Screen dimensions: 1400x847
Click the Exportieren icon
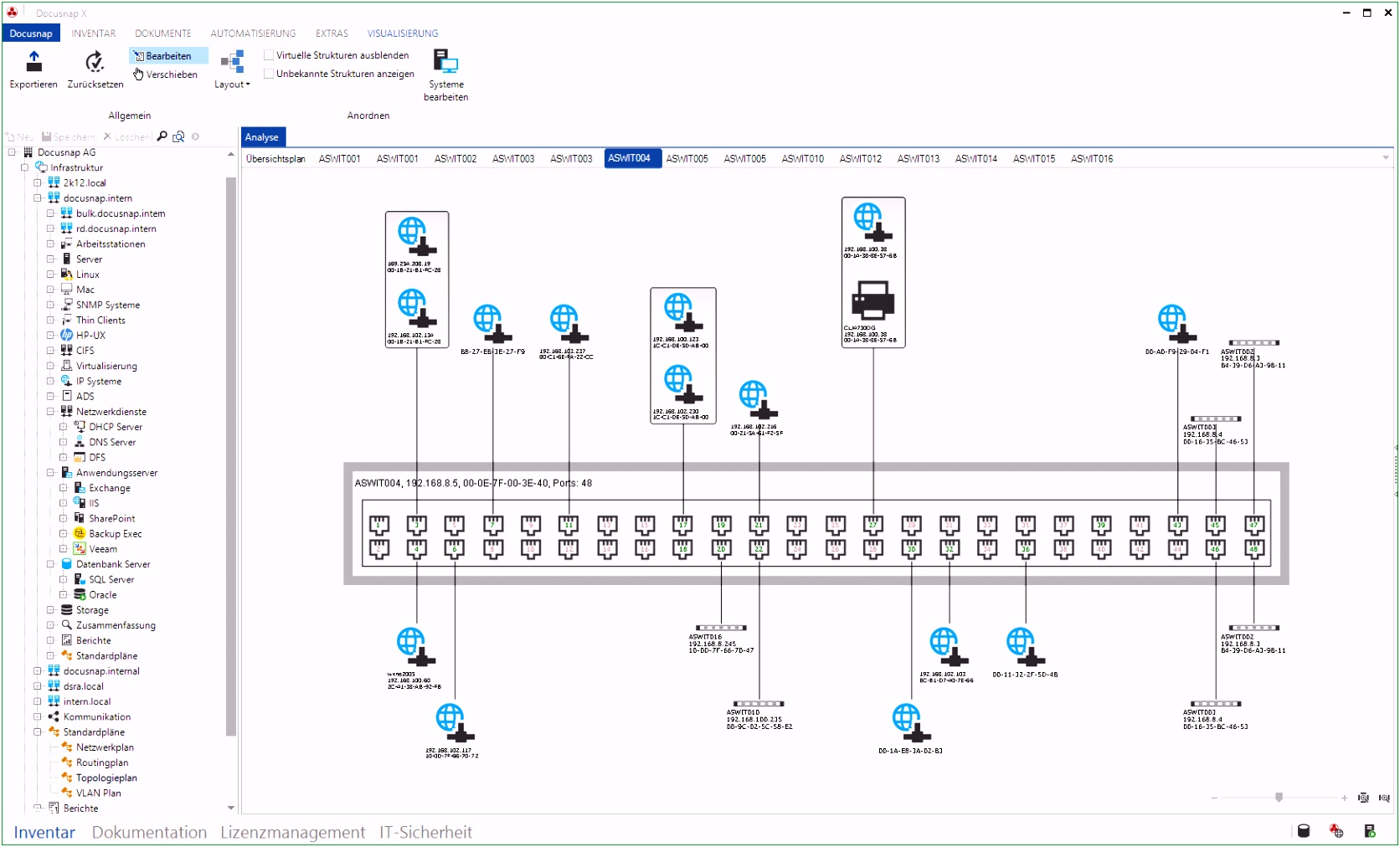coord(33,62)
